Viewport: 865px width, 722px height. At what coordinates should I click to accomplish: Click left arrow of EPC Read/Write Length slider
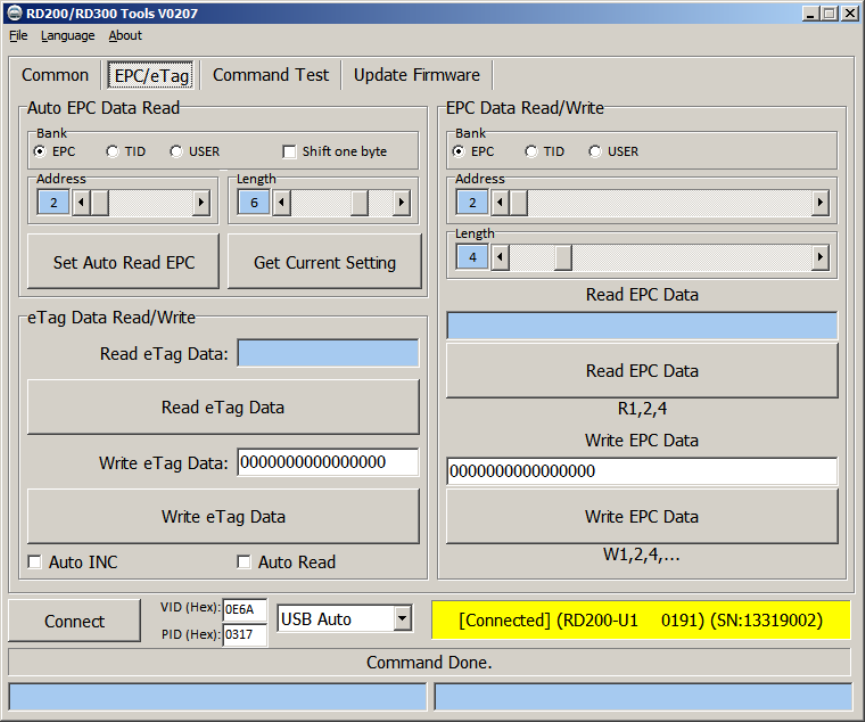[500, 257]
